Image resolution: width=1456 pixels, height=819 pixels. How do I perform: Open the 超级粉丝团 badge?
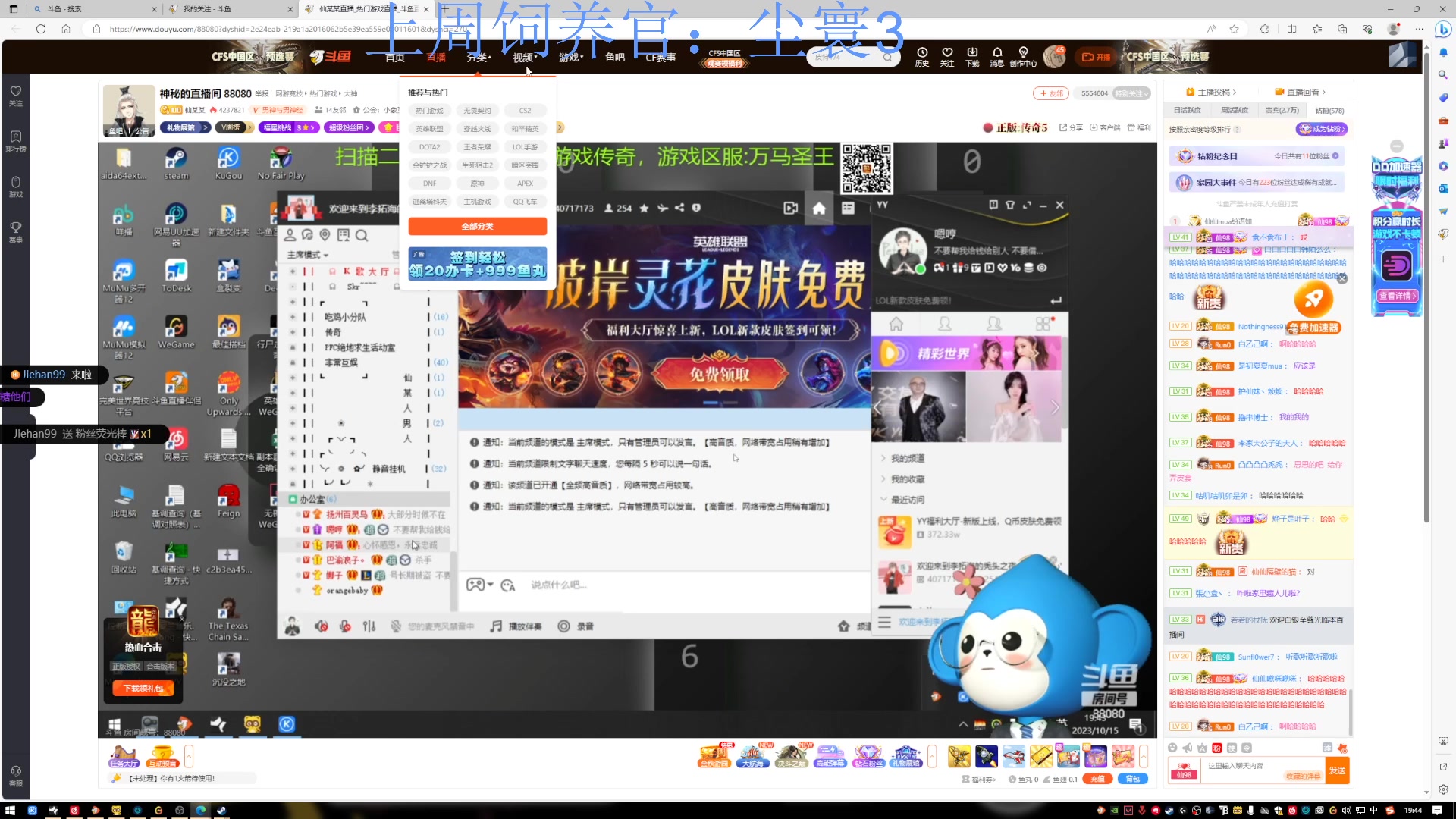click(x=350, y=127)
